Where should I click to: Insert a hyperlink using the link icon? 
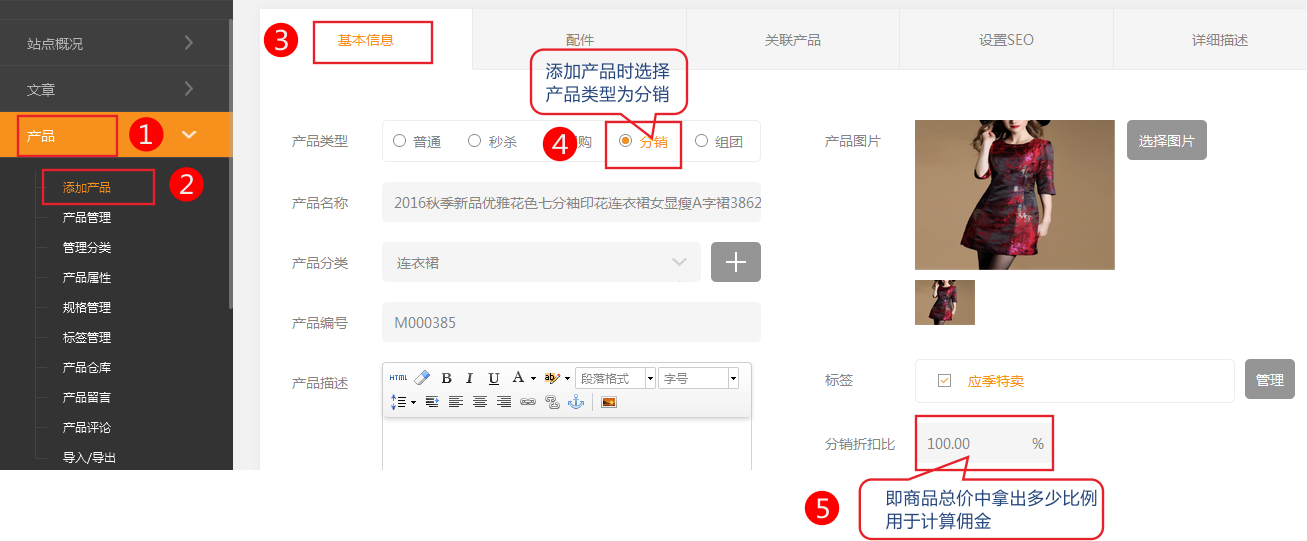[x=528, y=402]
